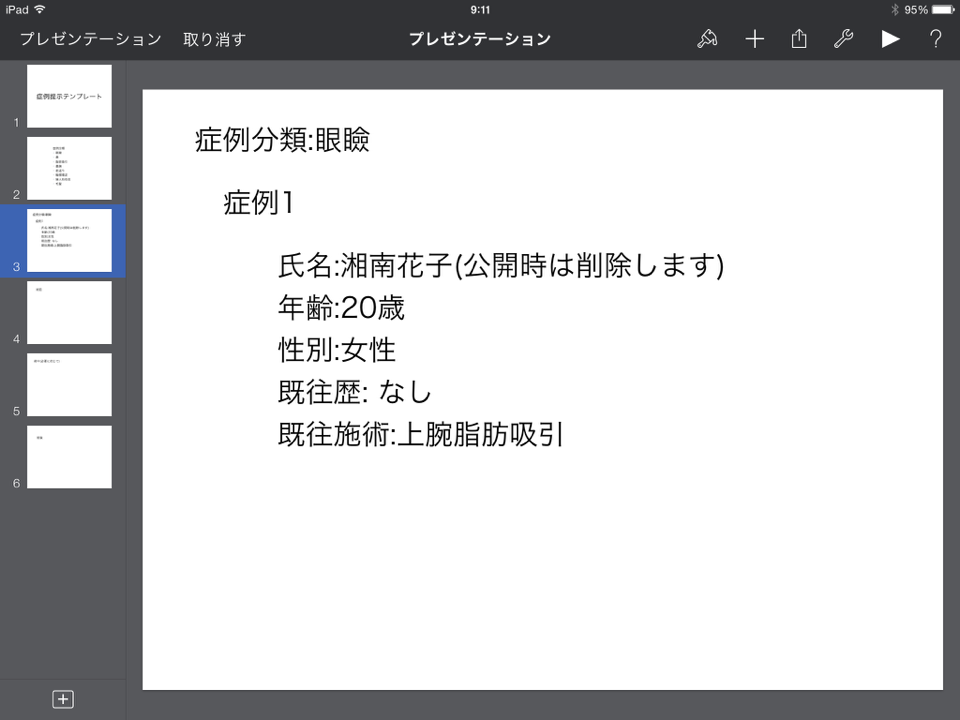
Task: Select slide 5 thumbnail in navigator
Action: click(69, 384)
